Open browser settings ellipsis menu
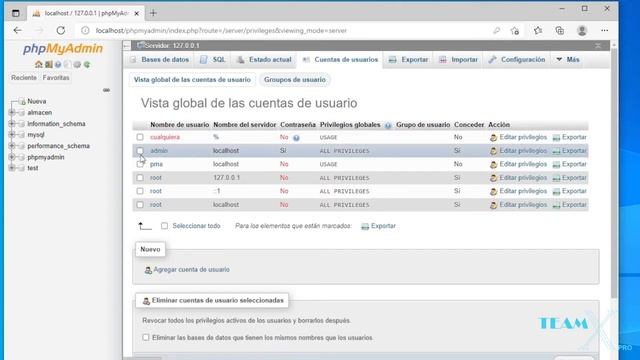The width and height of the screenshot is (640, 360). [x=604, y=31]
